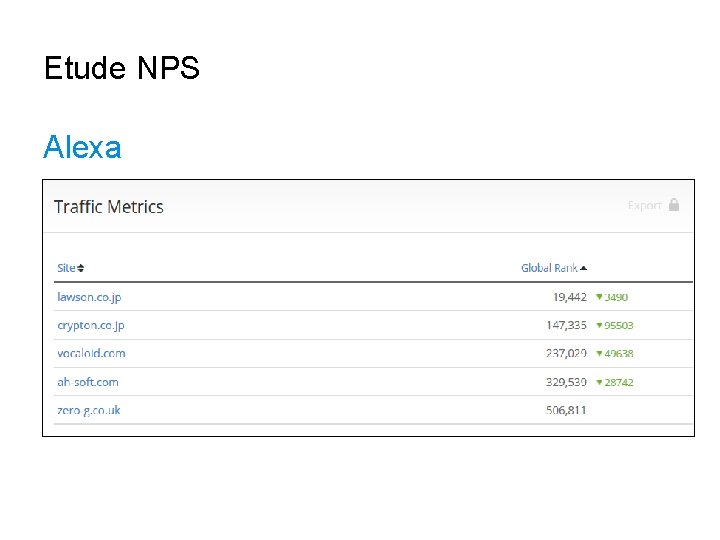Select the 19,442 rank value
720x540 pixels.
569,297
